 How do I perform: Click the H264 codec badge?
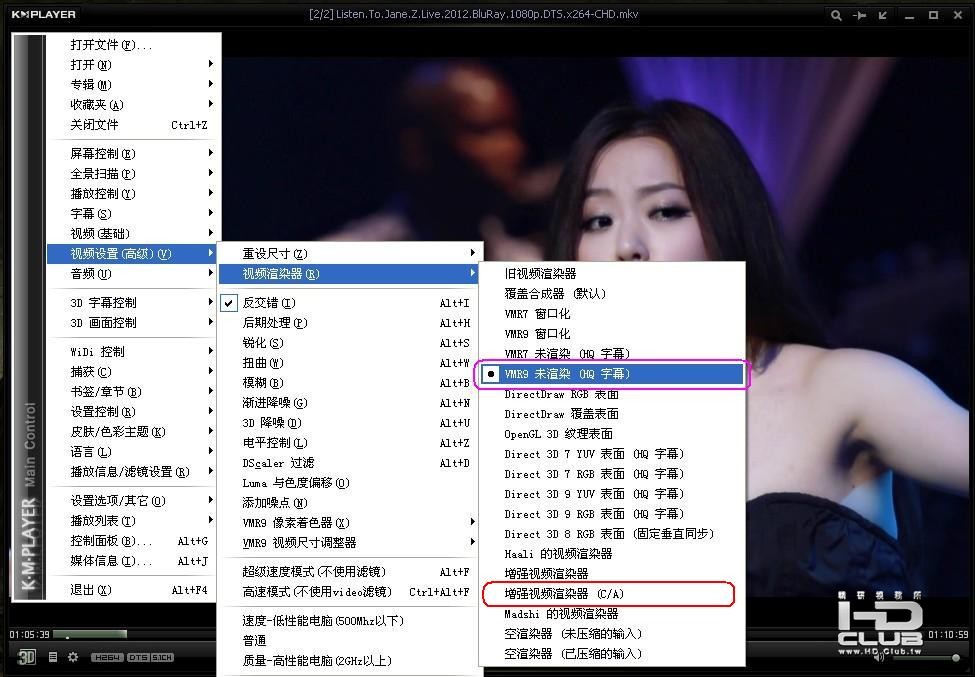[x=107, y=657]
